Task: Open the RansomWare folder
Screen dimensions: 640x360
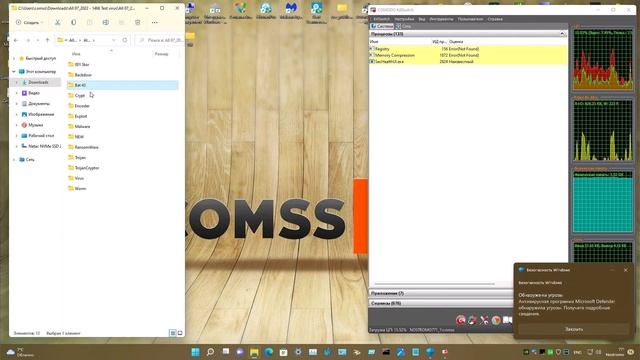Action: (x=86, y=147)
